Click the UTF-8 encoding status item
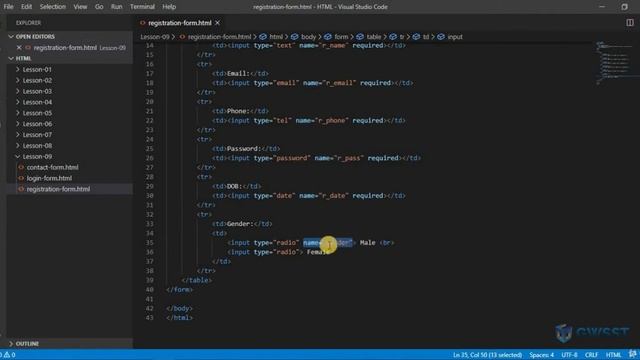 click(569, 355)
